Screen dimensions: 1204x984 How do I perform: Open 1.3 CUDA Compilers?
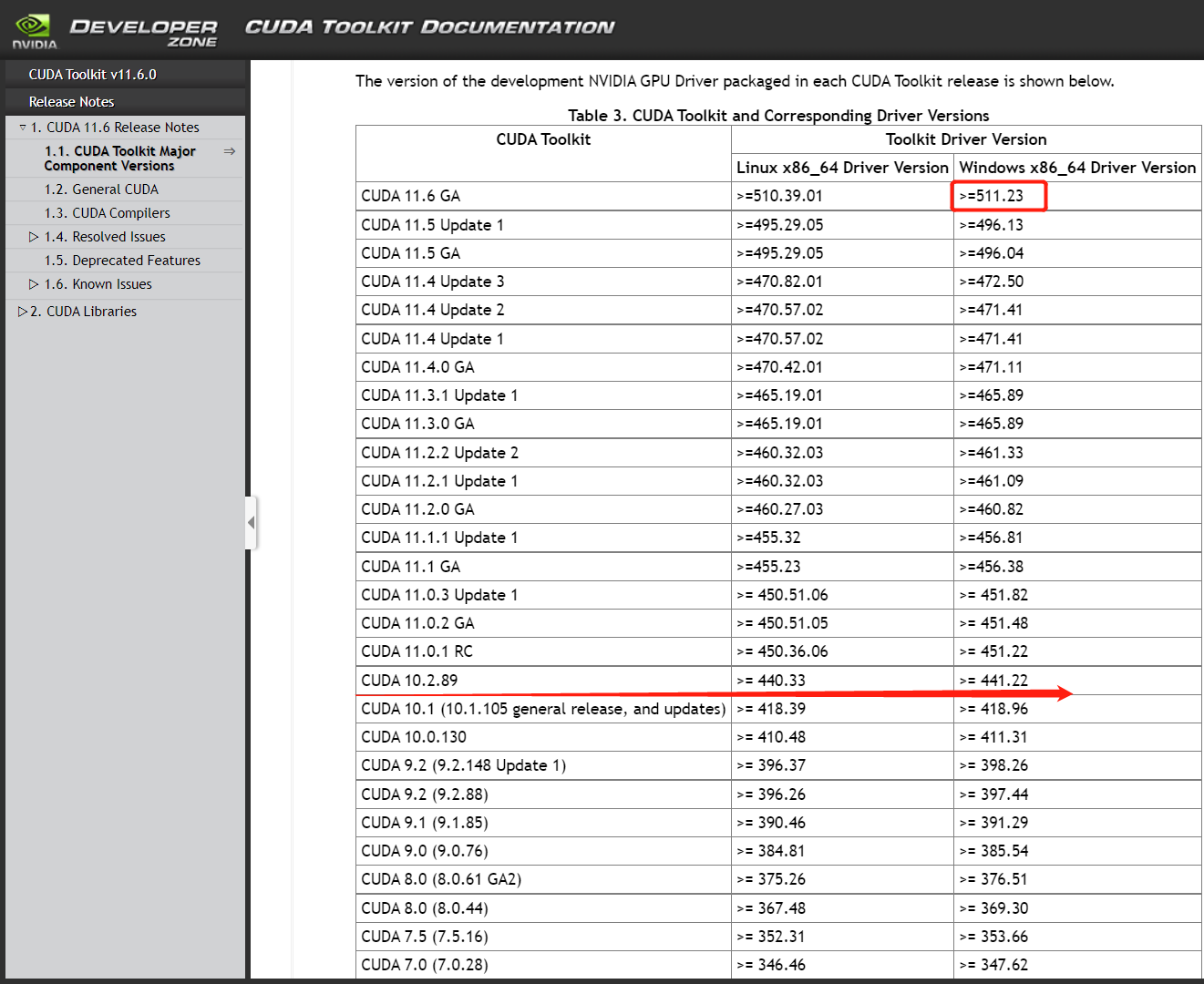pyautogui.click(x=107, y=212)
